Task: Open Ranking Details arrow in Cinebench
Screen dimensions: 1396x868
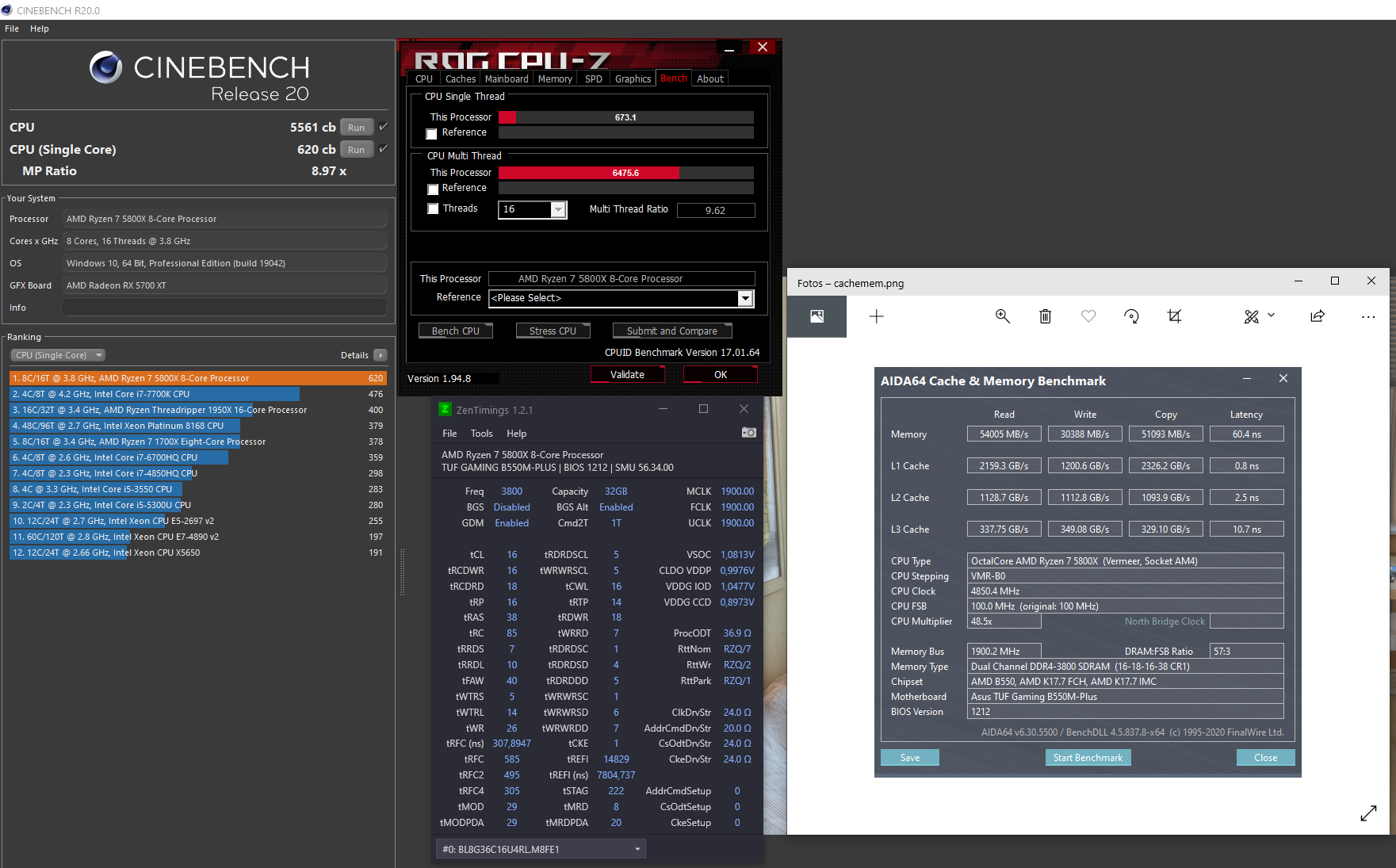Action: (381, 355)
